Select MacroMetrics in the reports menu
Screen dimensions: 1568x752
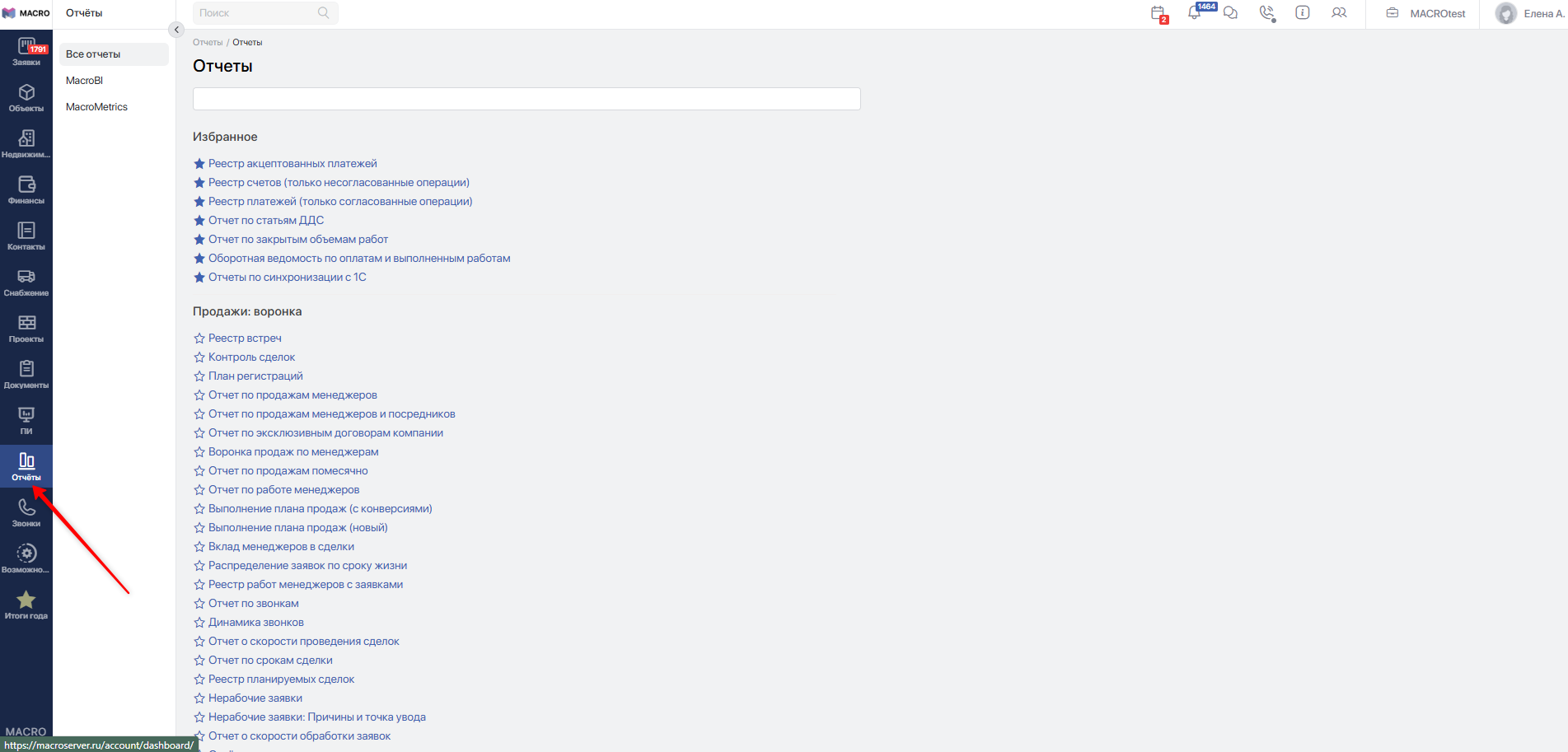click(x=96, y=107)
